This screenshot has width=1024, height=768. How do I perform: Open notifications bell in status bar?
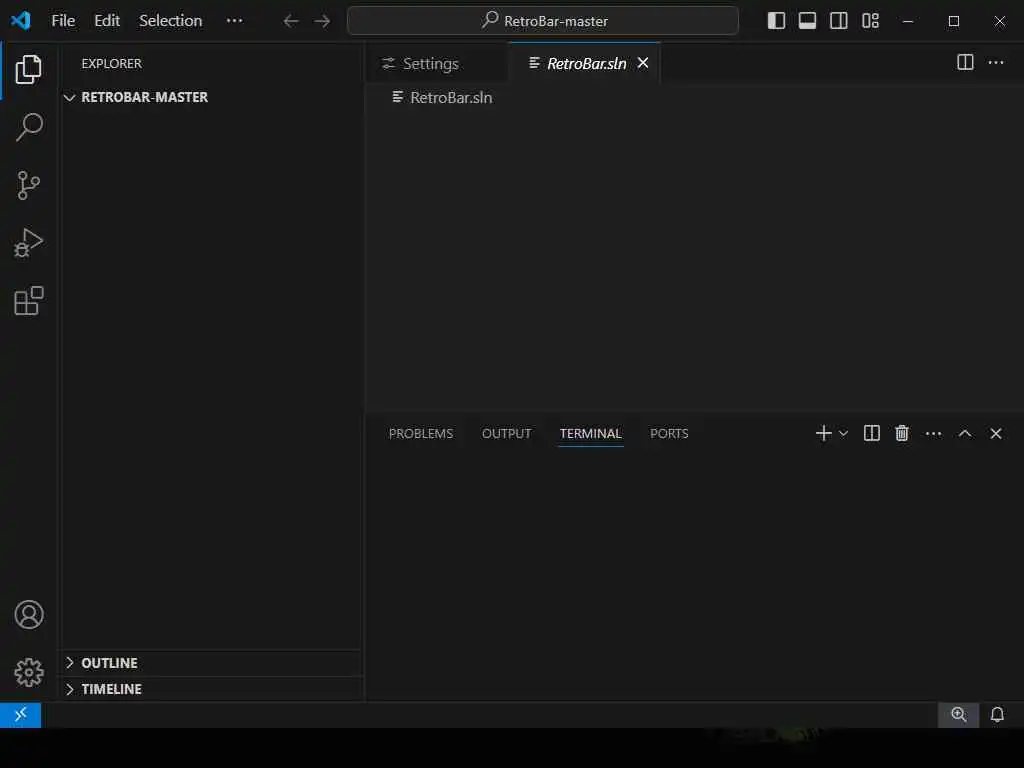pos(997,714)
